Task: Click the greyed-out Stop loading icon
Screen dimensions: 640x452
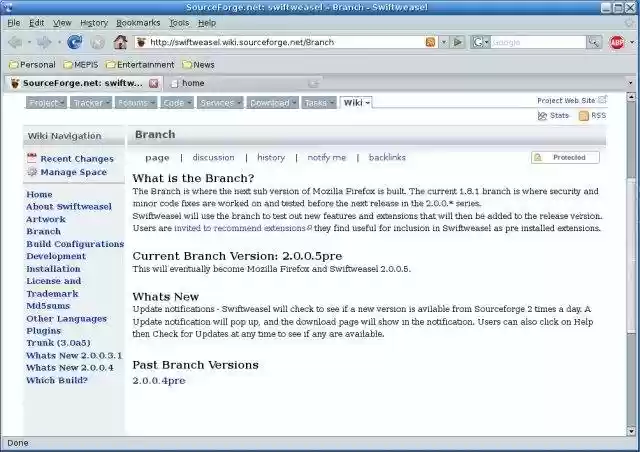Action: (x=98, y=42)
